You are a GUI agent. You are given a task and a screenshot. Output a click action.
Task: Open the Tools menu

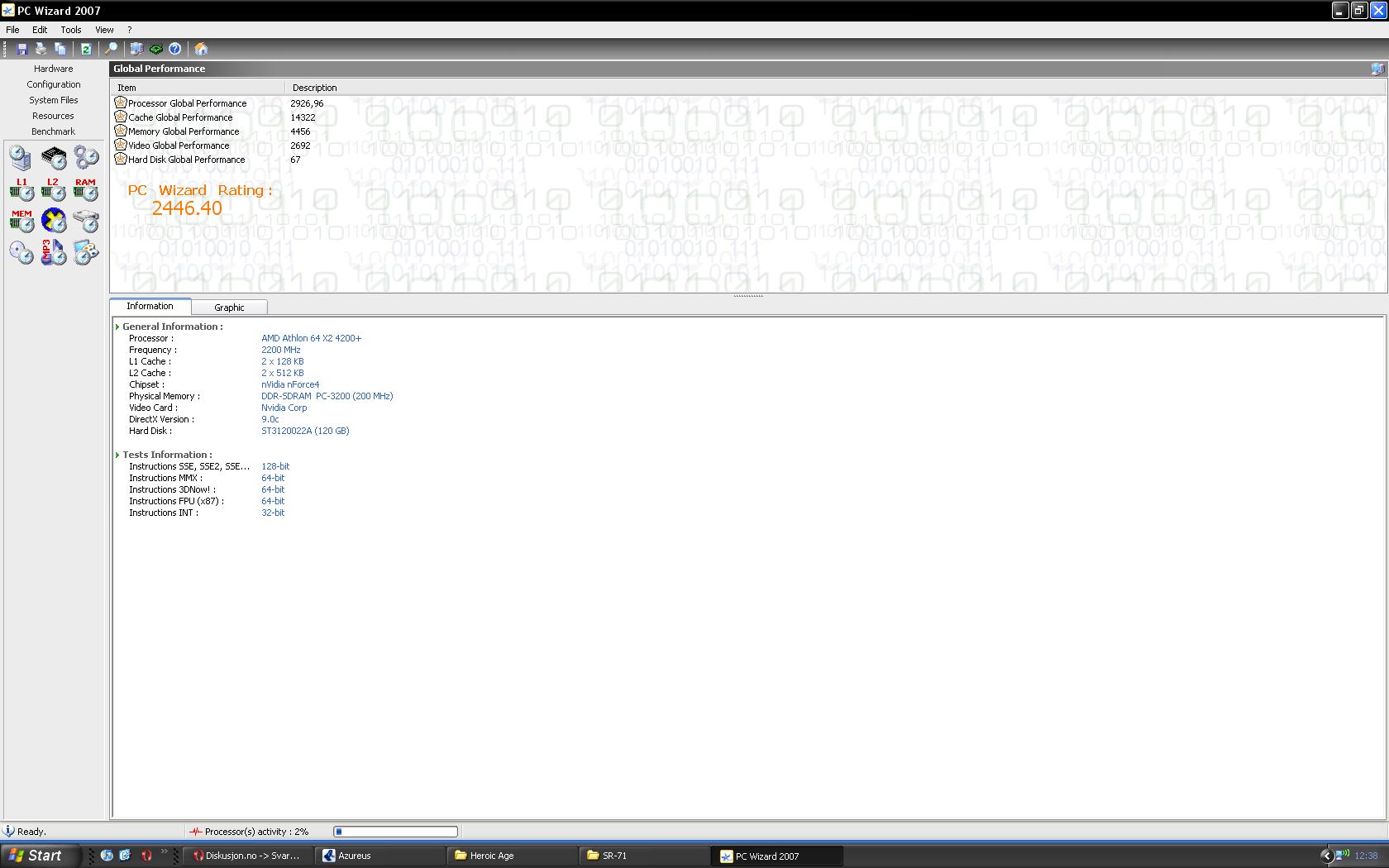[71, 30]
